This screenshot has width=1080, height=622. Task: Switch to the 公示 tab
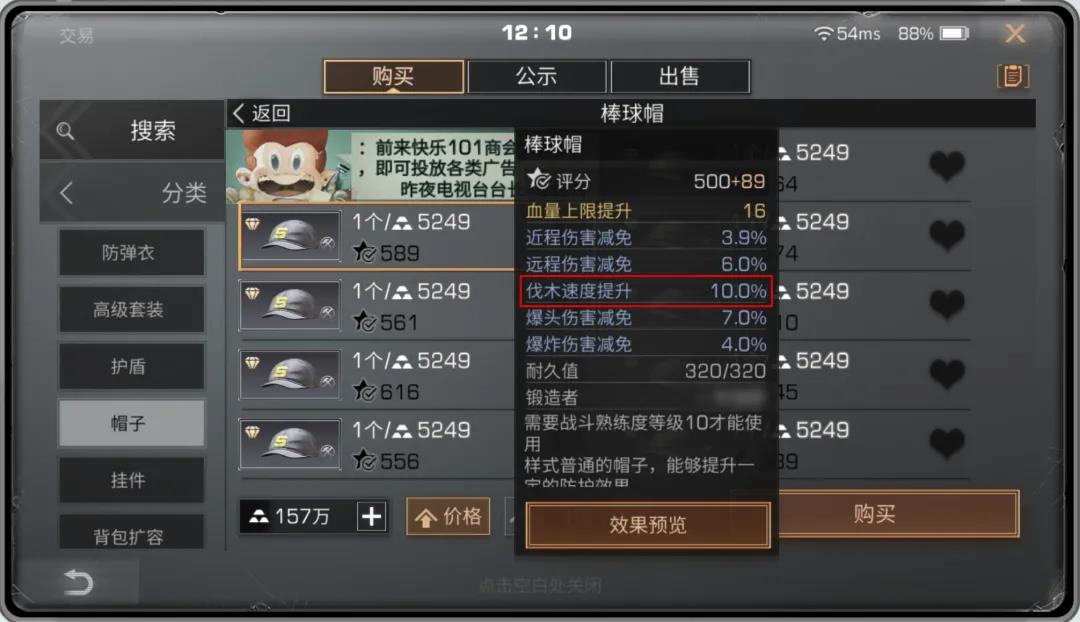[537, 76]
